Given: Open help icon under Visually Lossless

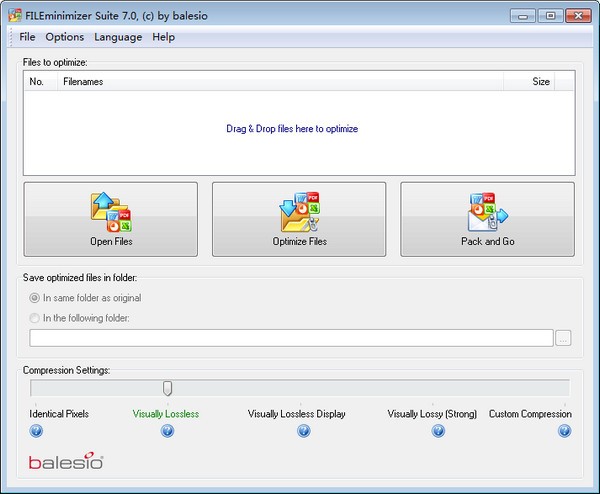Looking at the screenshot, I should (167, 431).
